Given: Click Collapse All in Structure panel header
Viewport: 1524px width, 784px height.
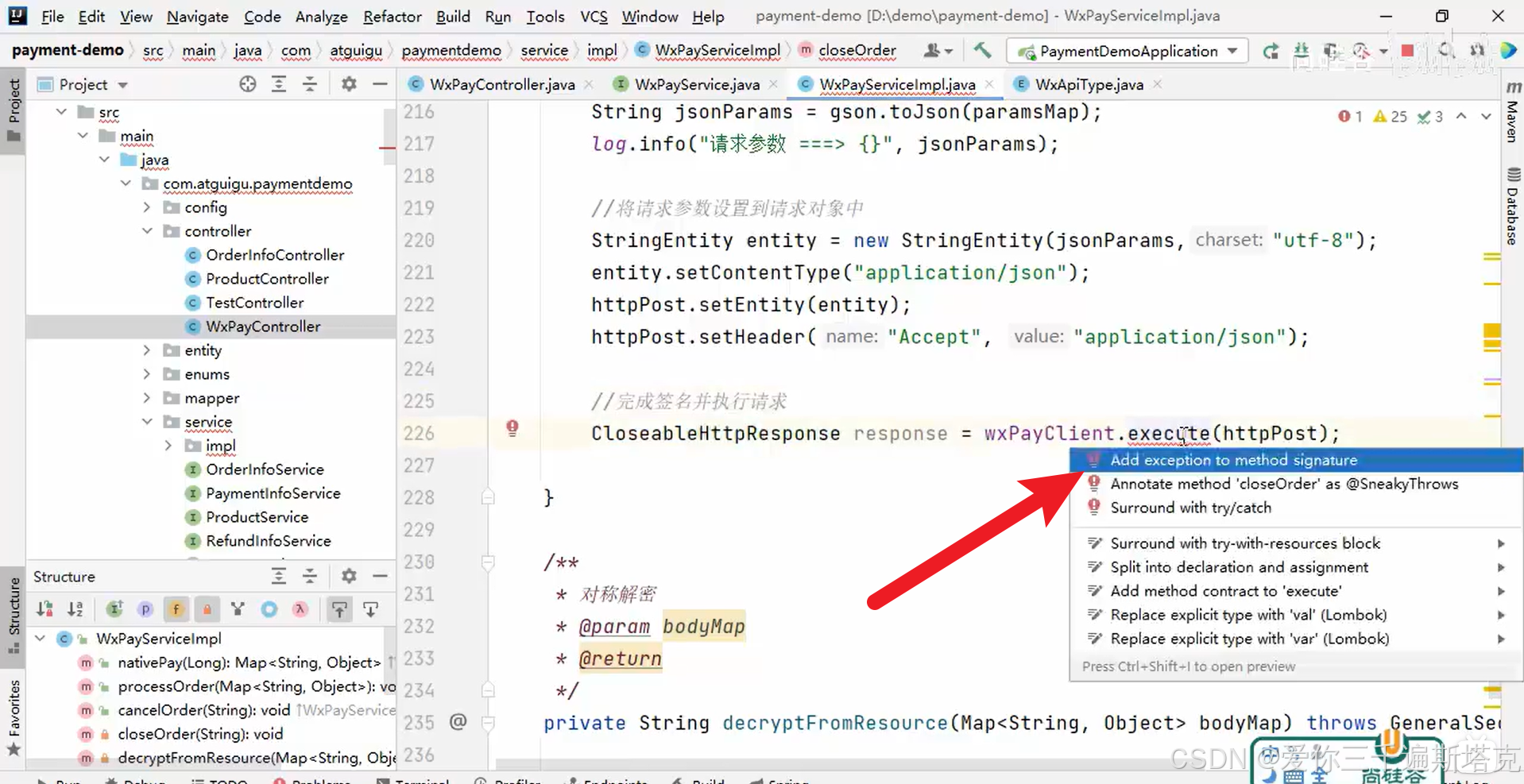Looking at the screenshot, I should tap(310, 576).
